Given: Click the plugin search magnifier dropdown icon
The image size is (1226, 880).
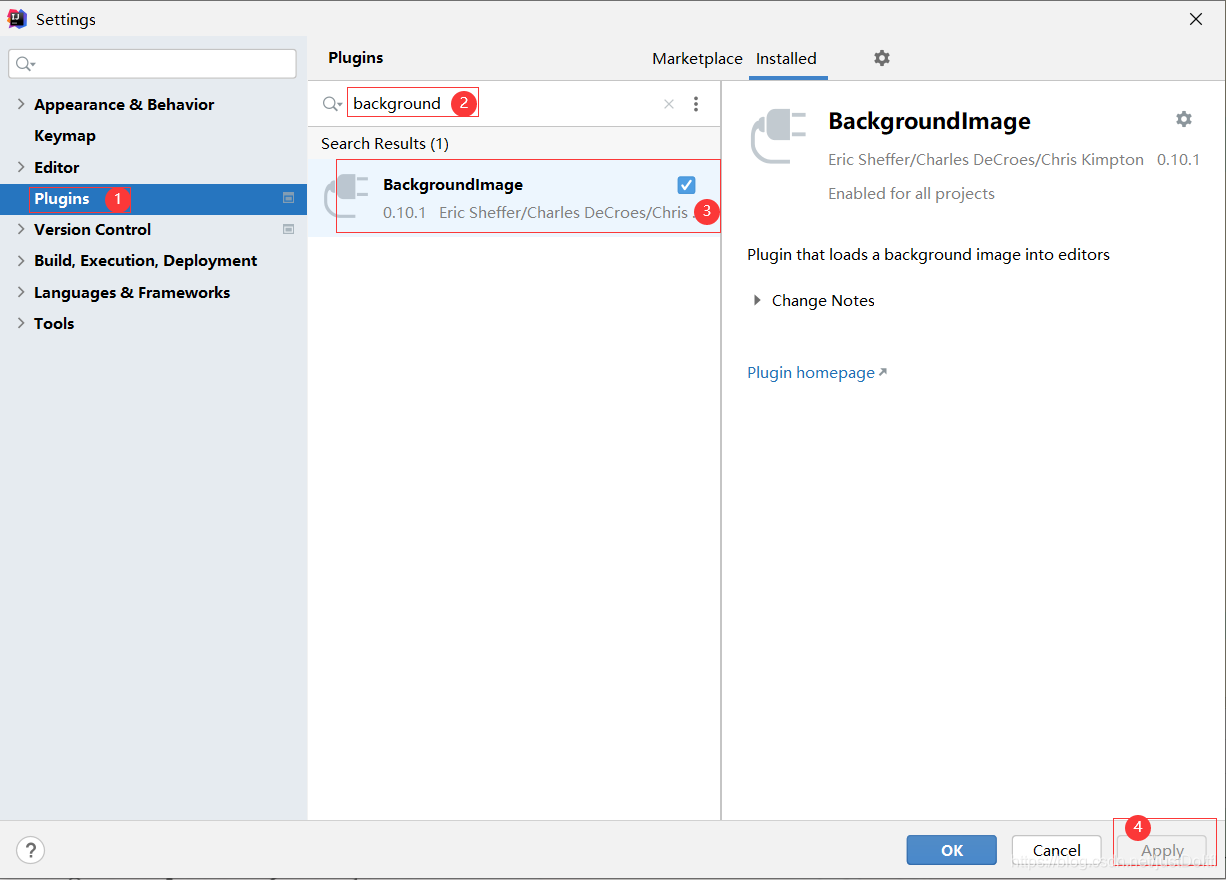Looking at the screenshot, I should (x=331, y=104).
